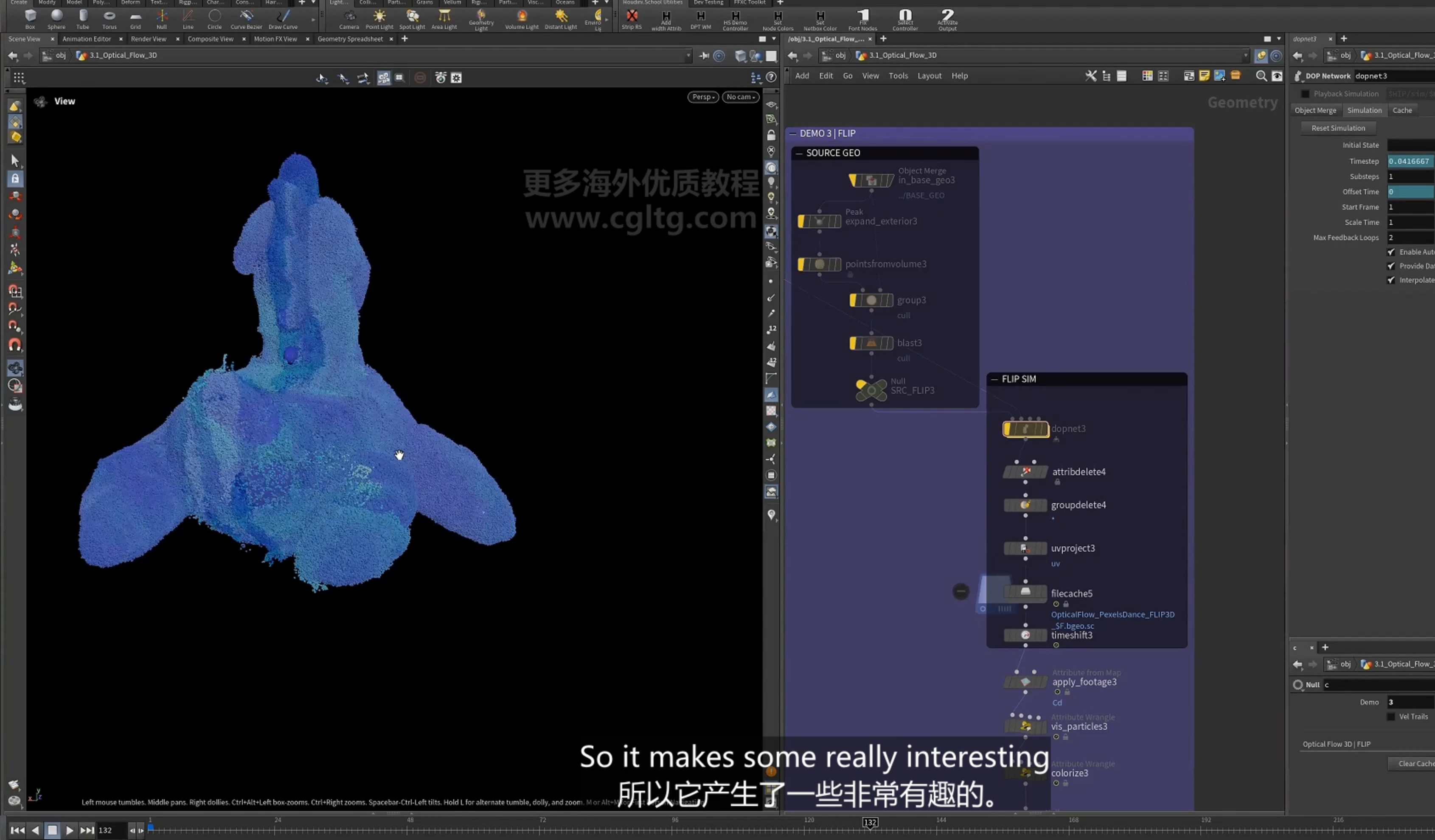Open the network editor find icon
1435x840 pixels.
pos(1261,76)
